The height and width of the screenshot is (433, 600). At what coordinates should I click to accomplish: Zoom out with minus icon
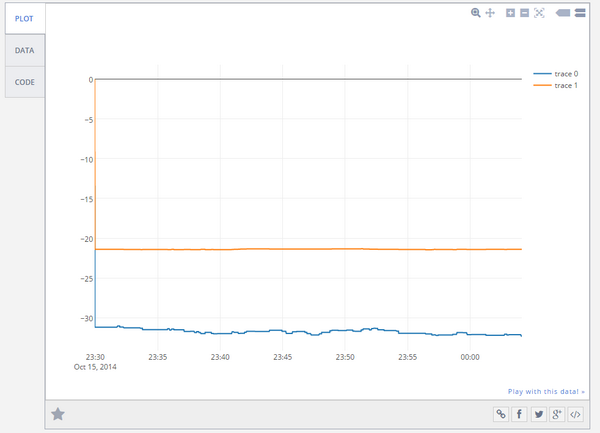525,13
